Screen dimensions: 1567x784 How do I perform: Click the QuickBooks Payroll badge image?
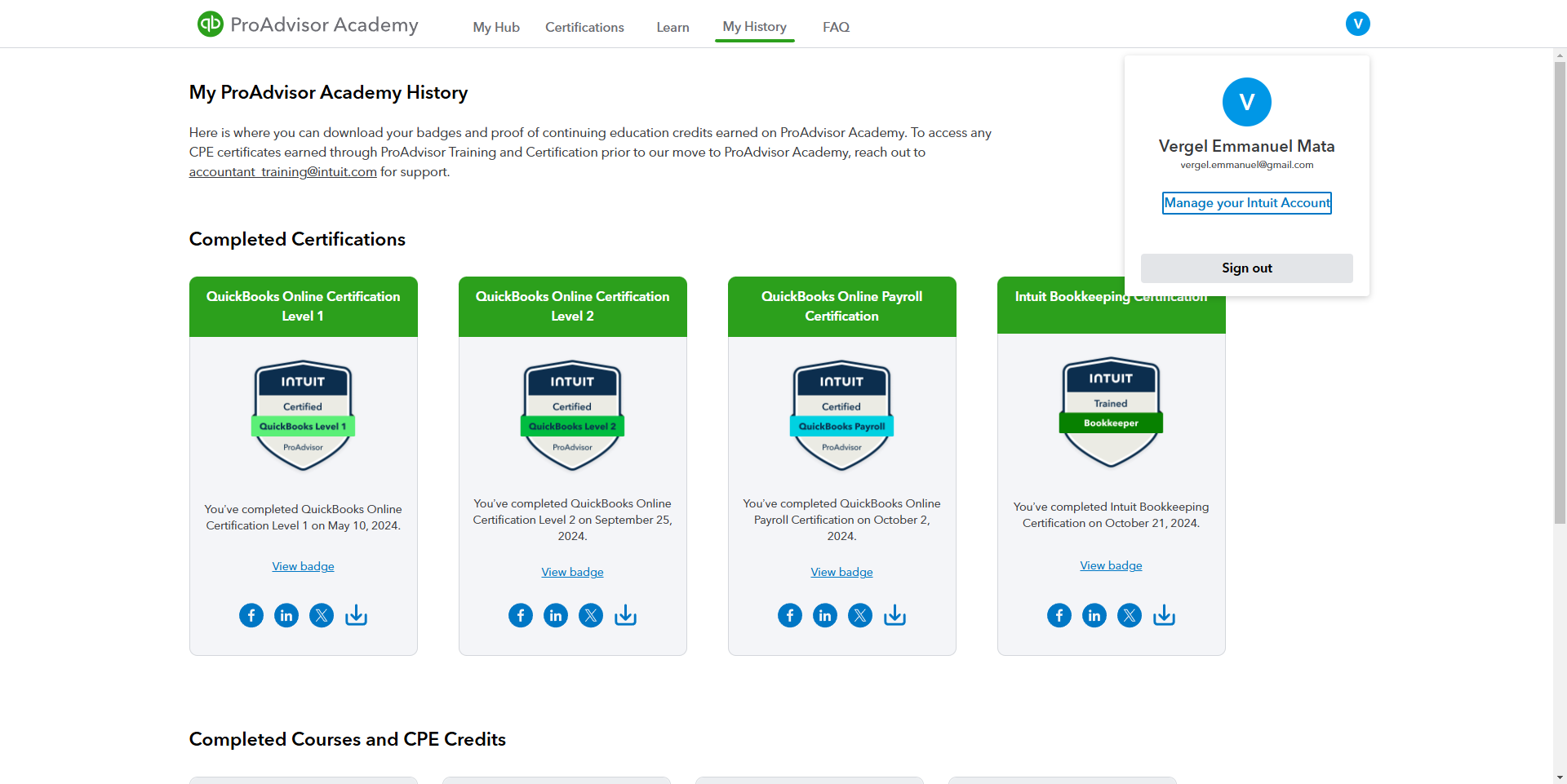coord(841,415)
